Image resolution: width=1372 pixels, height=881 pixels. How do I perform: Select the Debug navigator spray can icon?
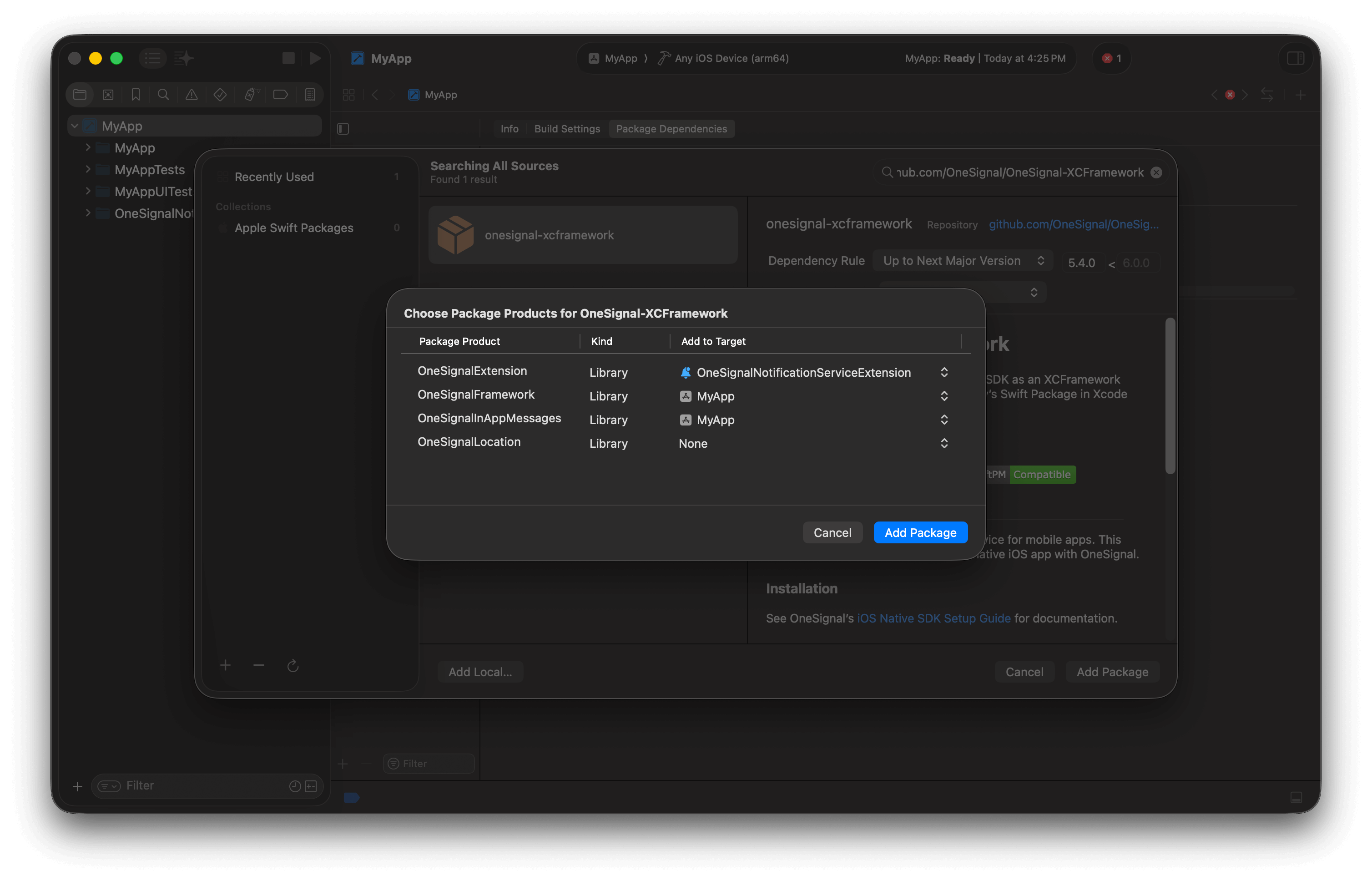[251, 94]
